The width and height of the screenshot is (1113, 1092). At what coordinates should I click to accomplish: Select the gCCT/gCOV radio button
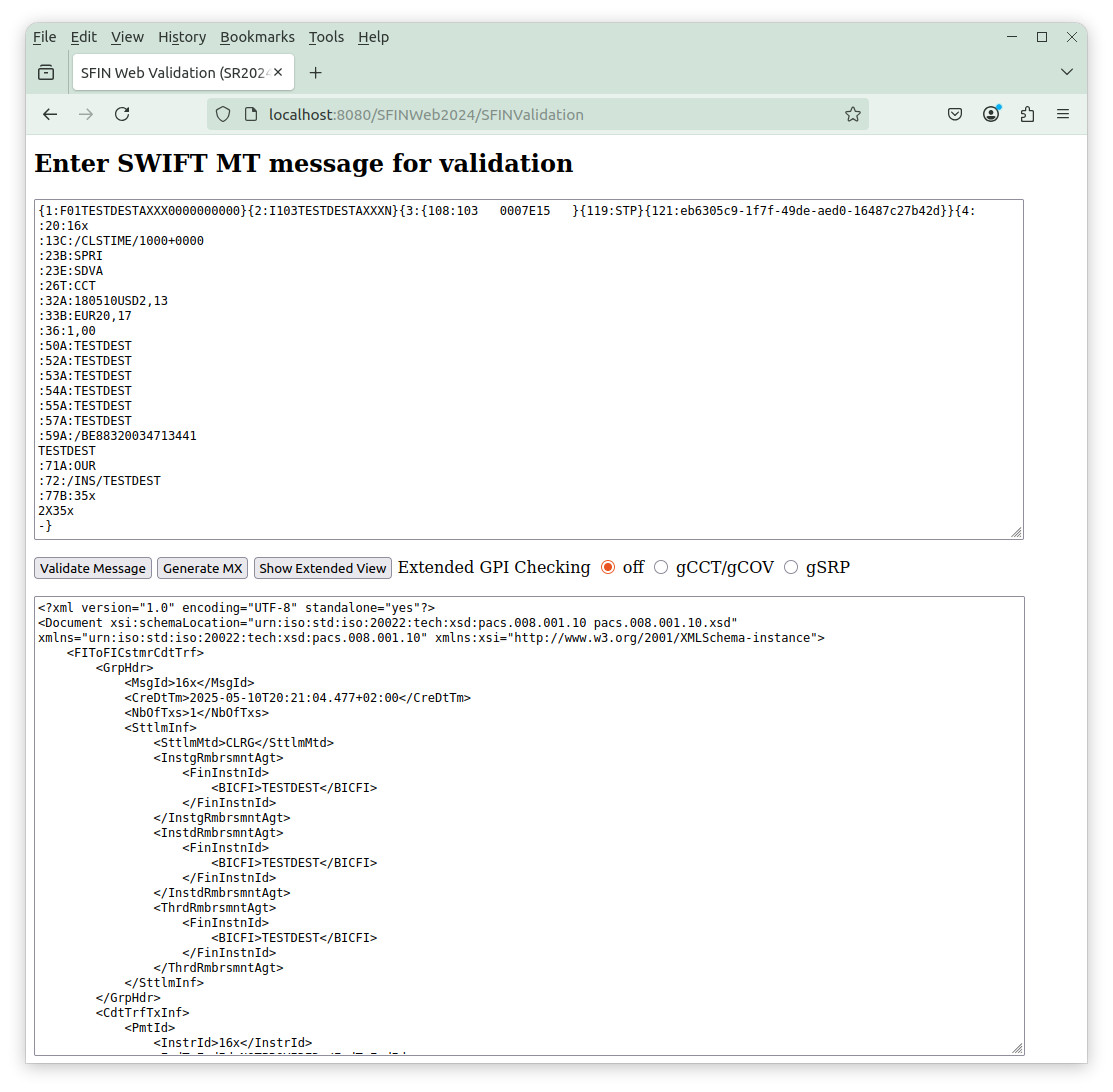(x=661, y=567)
